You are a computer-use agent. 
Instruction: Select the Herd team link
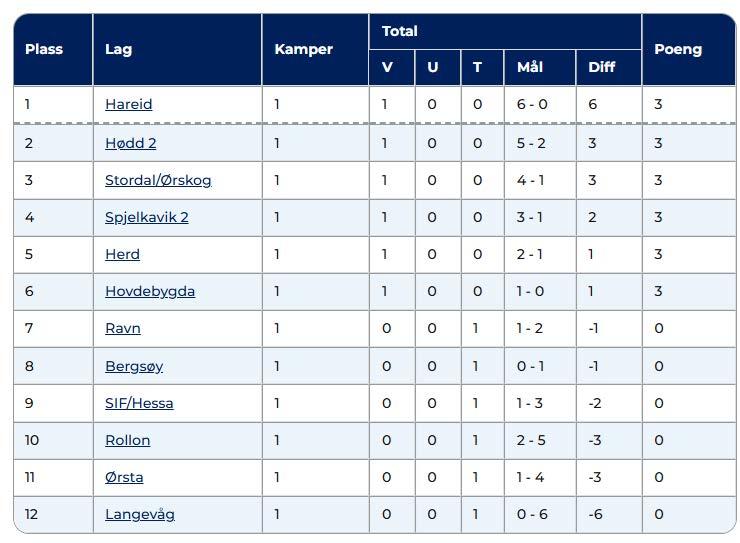[x=122, y=254]
